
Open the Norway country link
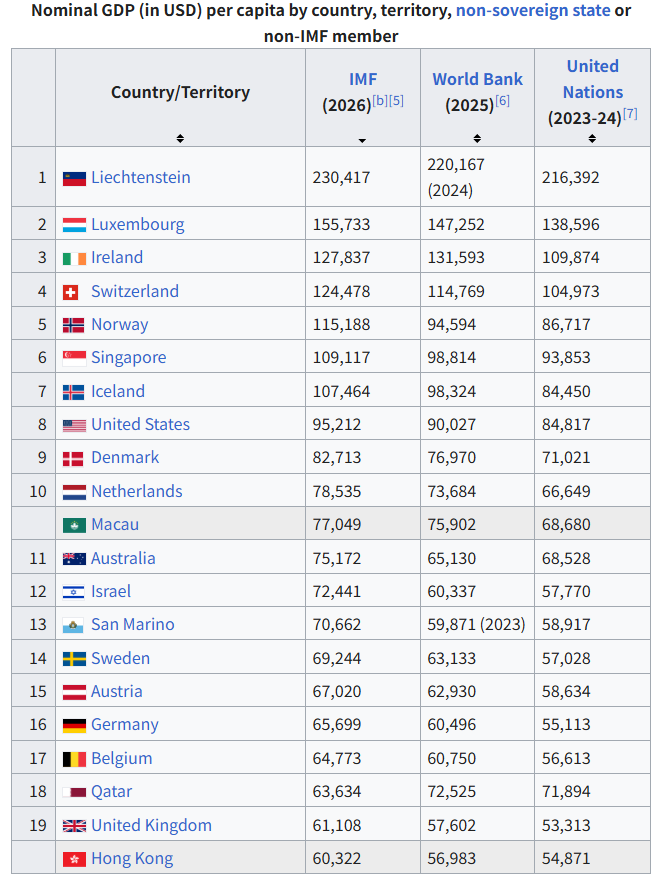(120, 324)
